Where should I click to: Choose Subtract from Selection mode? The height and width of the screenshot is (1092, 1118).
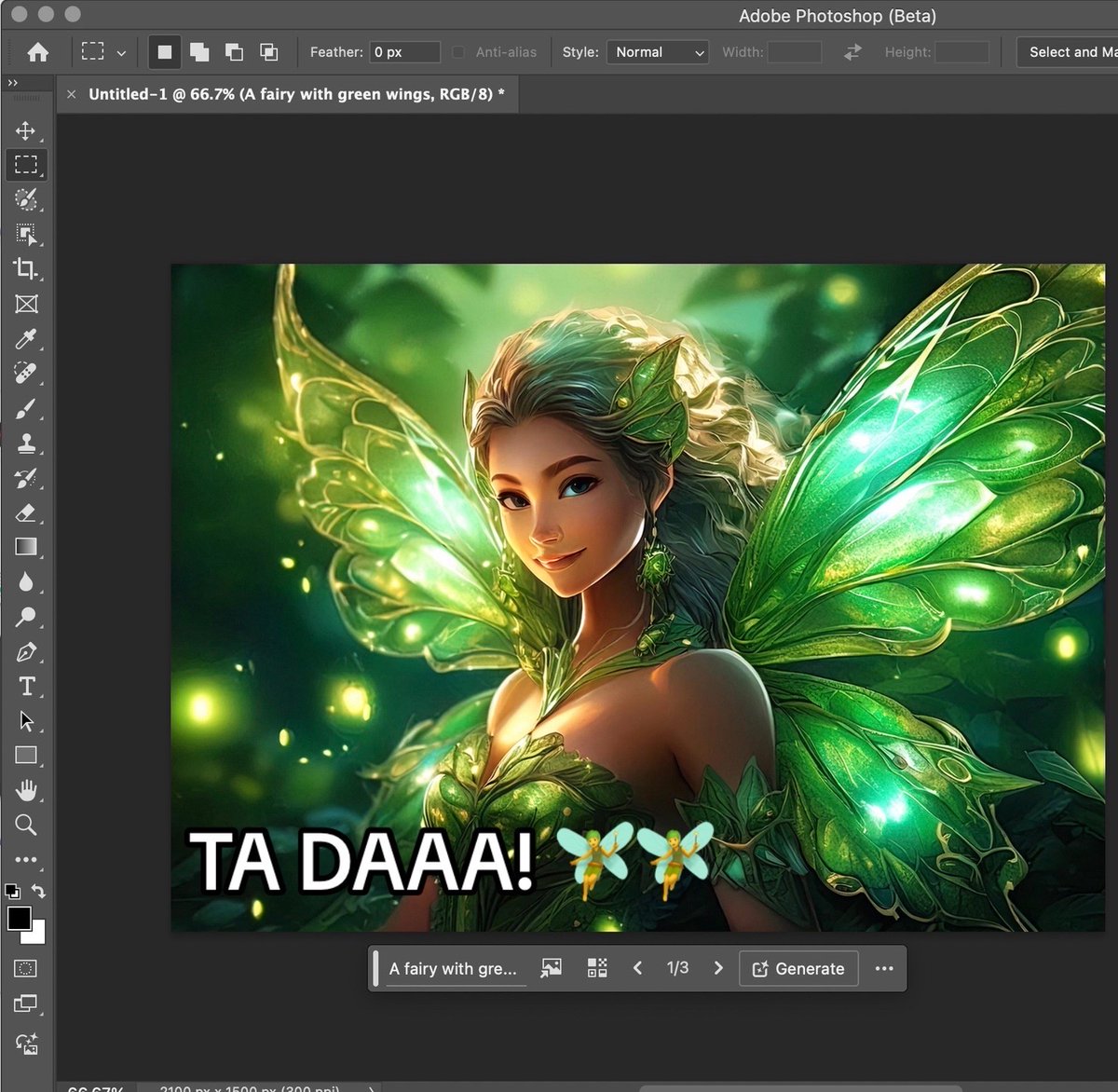[234, 52]
